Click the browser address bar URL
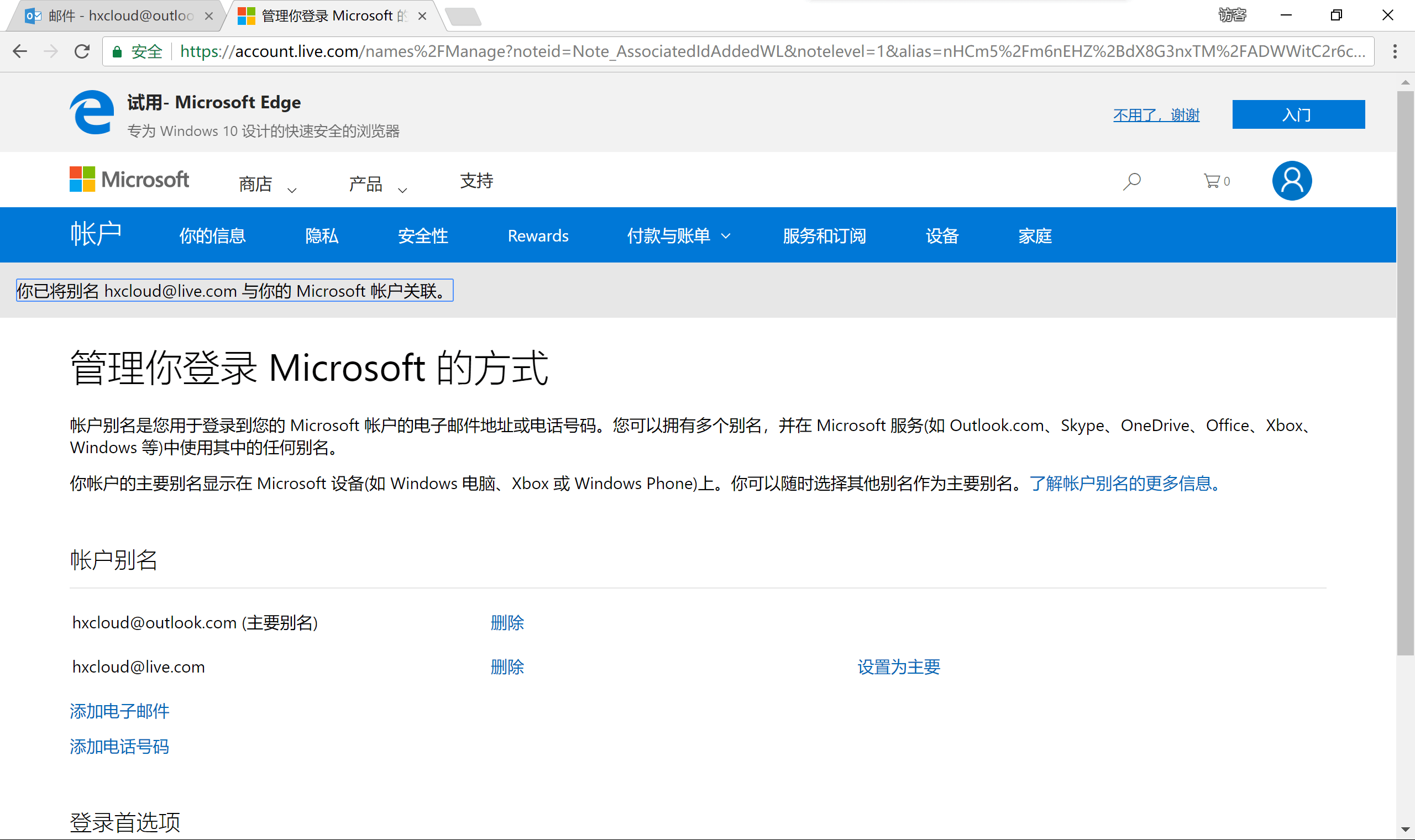The width and height of the screenshot is (1415, 840). point(770,51)
